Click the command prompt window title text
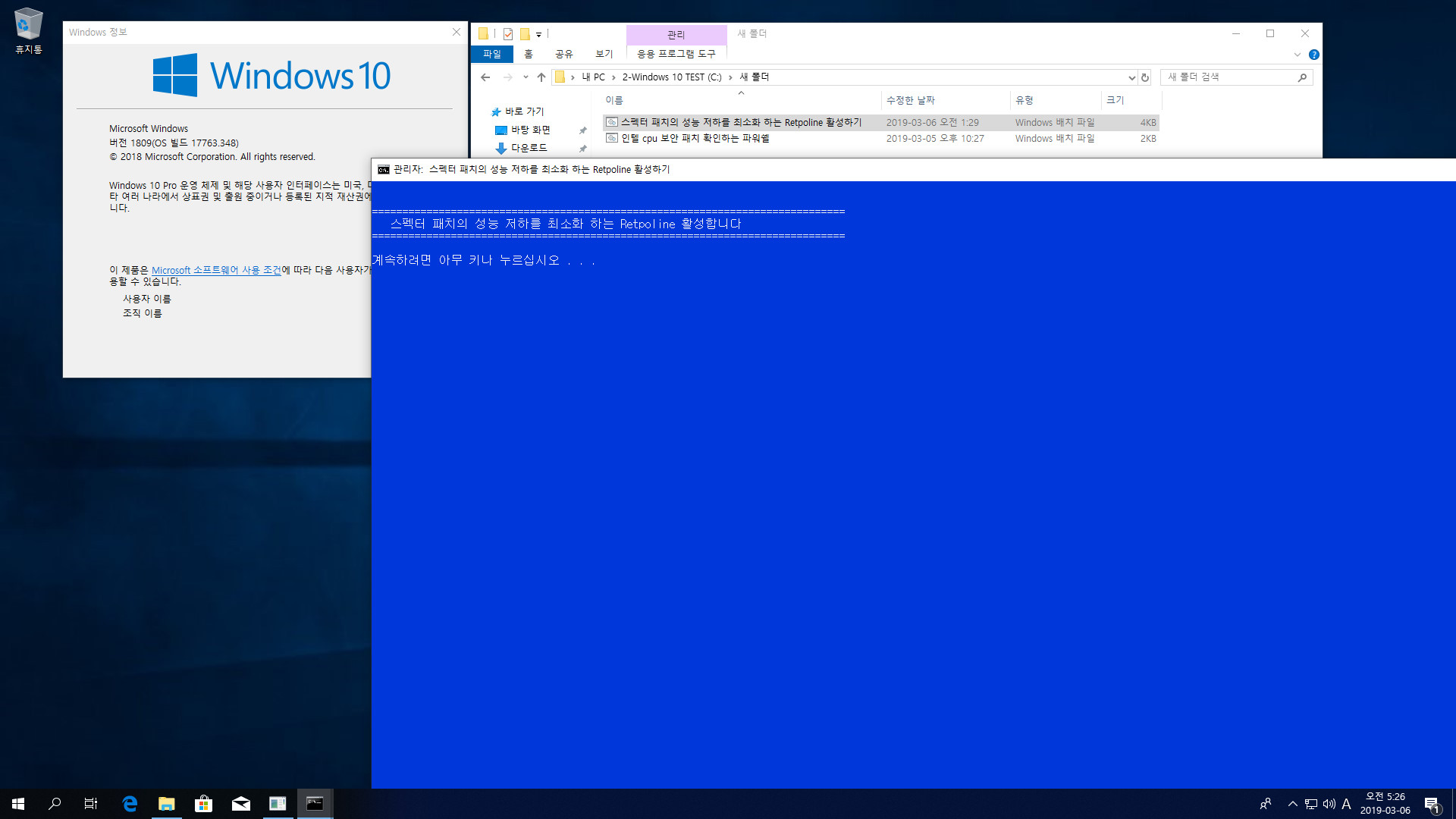The height and width of the screenshot is (819, 1456). (532, 170)
